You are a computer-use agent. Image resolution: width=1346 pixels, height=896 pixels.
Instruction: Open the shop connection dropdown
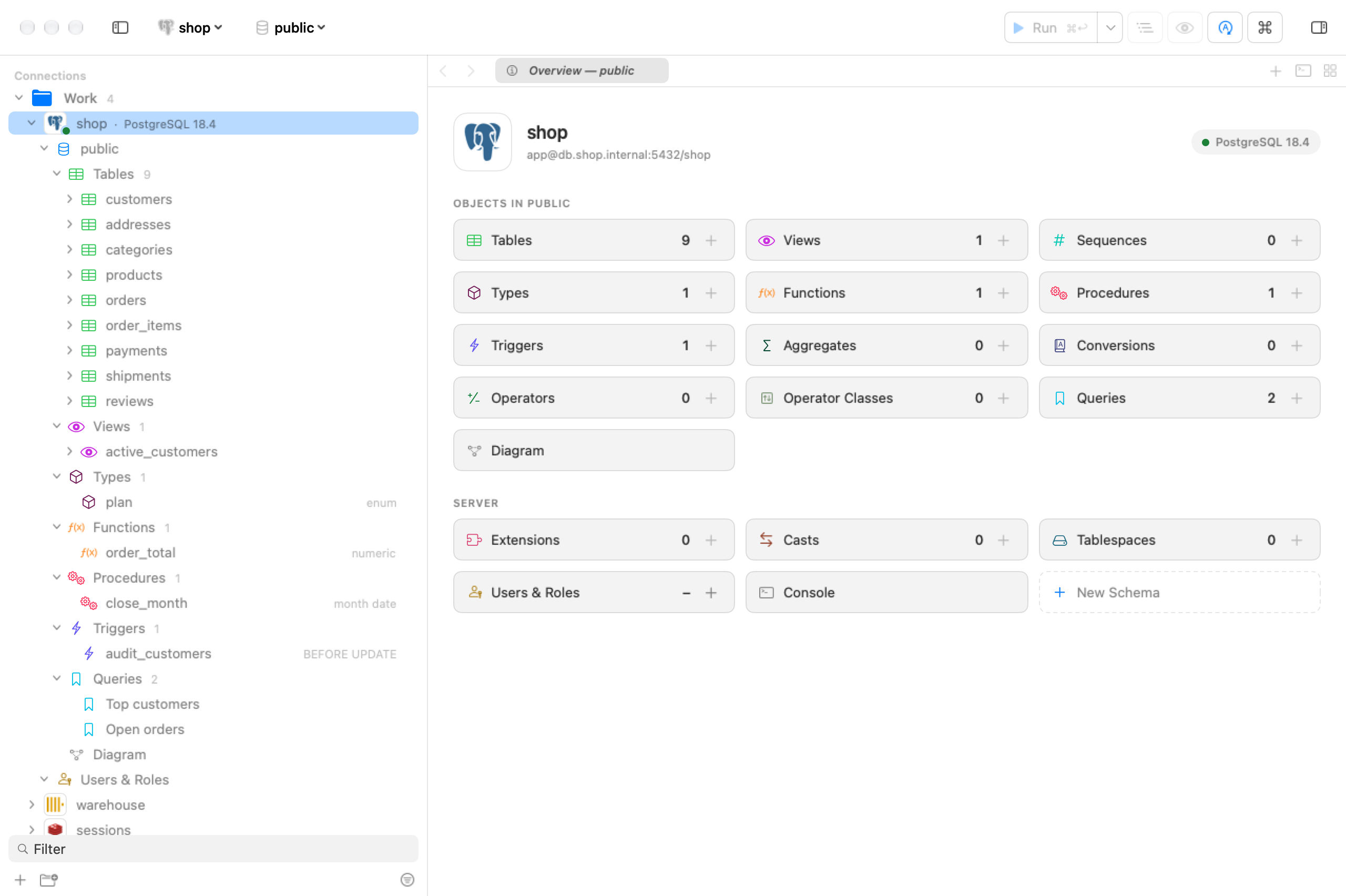pyautogui.click(x=191, y=27)
